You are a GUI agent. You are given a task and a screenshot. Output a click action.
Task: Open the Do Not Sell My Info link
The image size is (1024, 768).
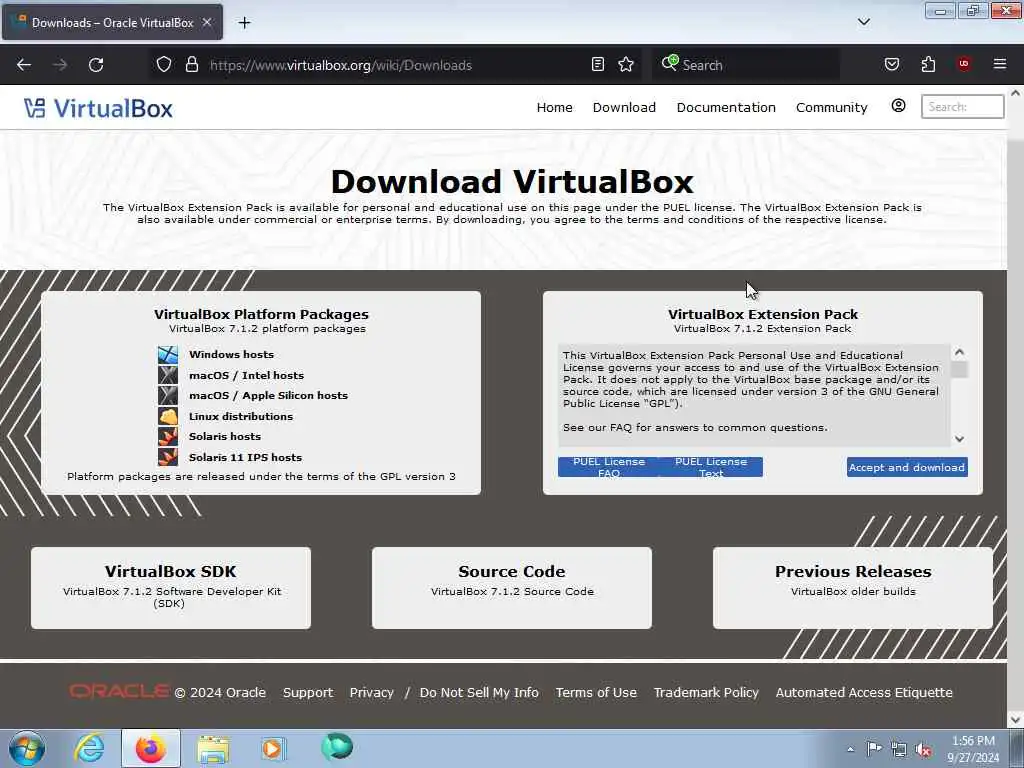coord(479,692)
